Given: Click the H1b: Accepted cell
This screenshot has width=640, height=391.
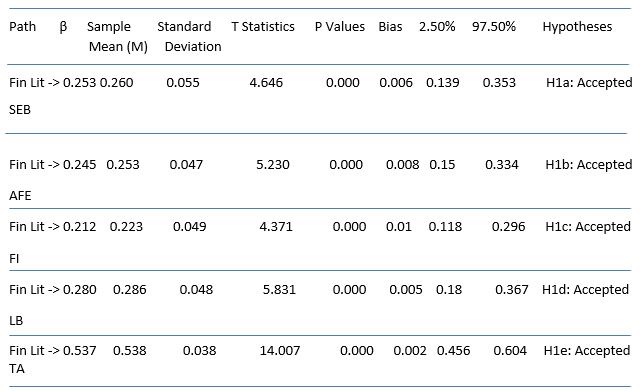Looking at the screenshot, I should pos(589,165).
